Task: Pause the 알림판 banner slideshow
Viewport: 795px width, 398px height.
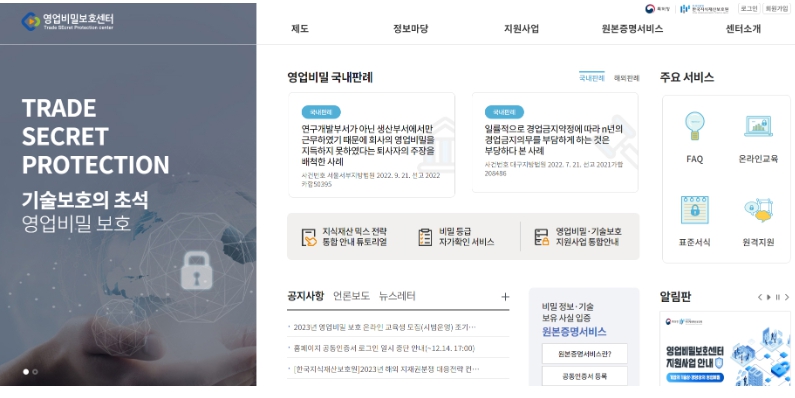Action: [778, 298]
